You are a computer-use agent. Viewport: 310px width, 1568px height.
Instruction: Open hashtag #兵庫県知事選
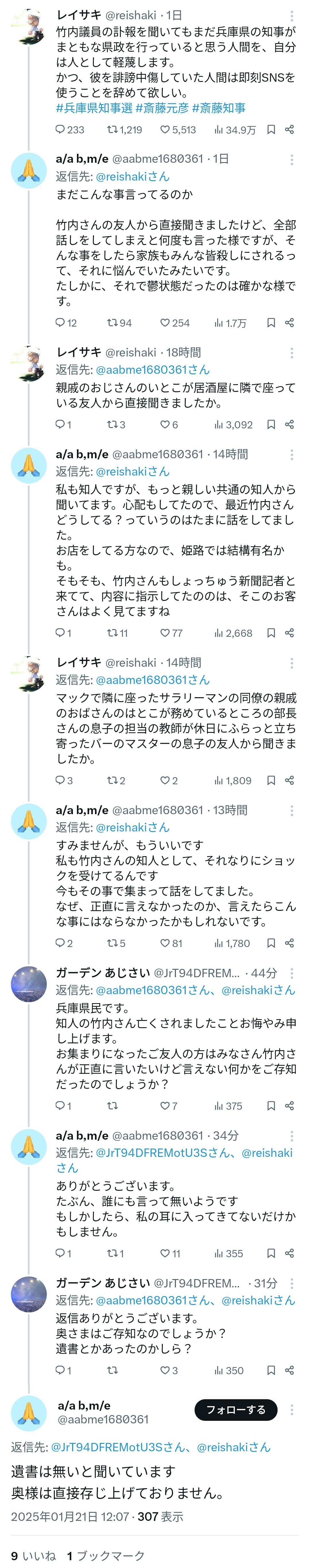(94, 108)
